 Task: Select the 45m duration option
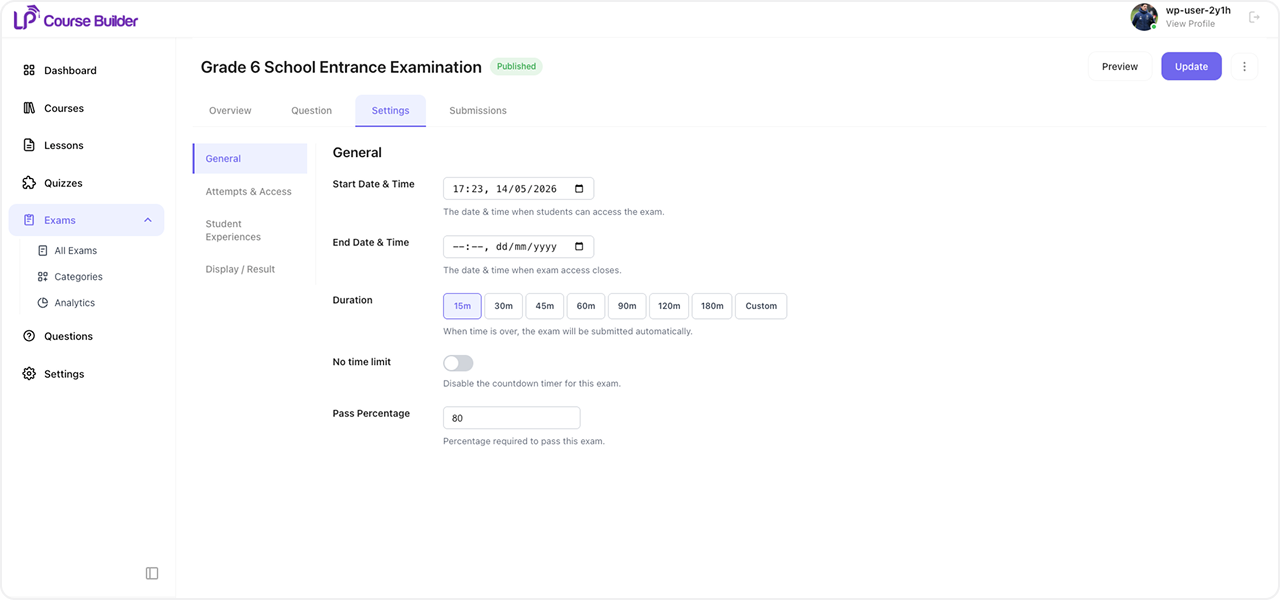click(545, 306)
